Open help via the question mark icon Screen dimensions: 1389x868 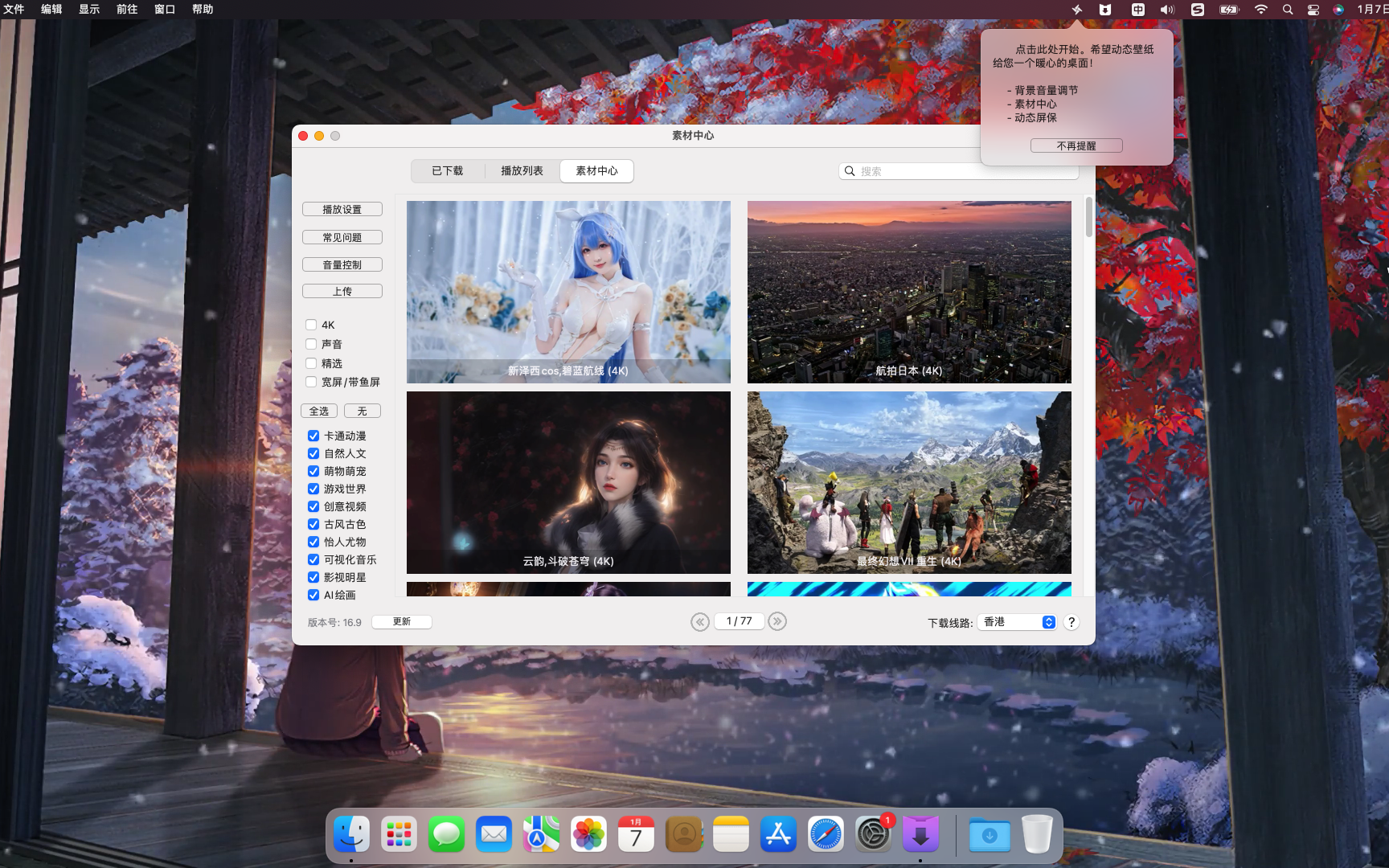tap(1071, 621)
